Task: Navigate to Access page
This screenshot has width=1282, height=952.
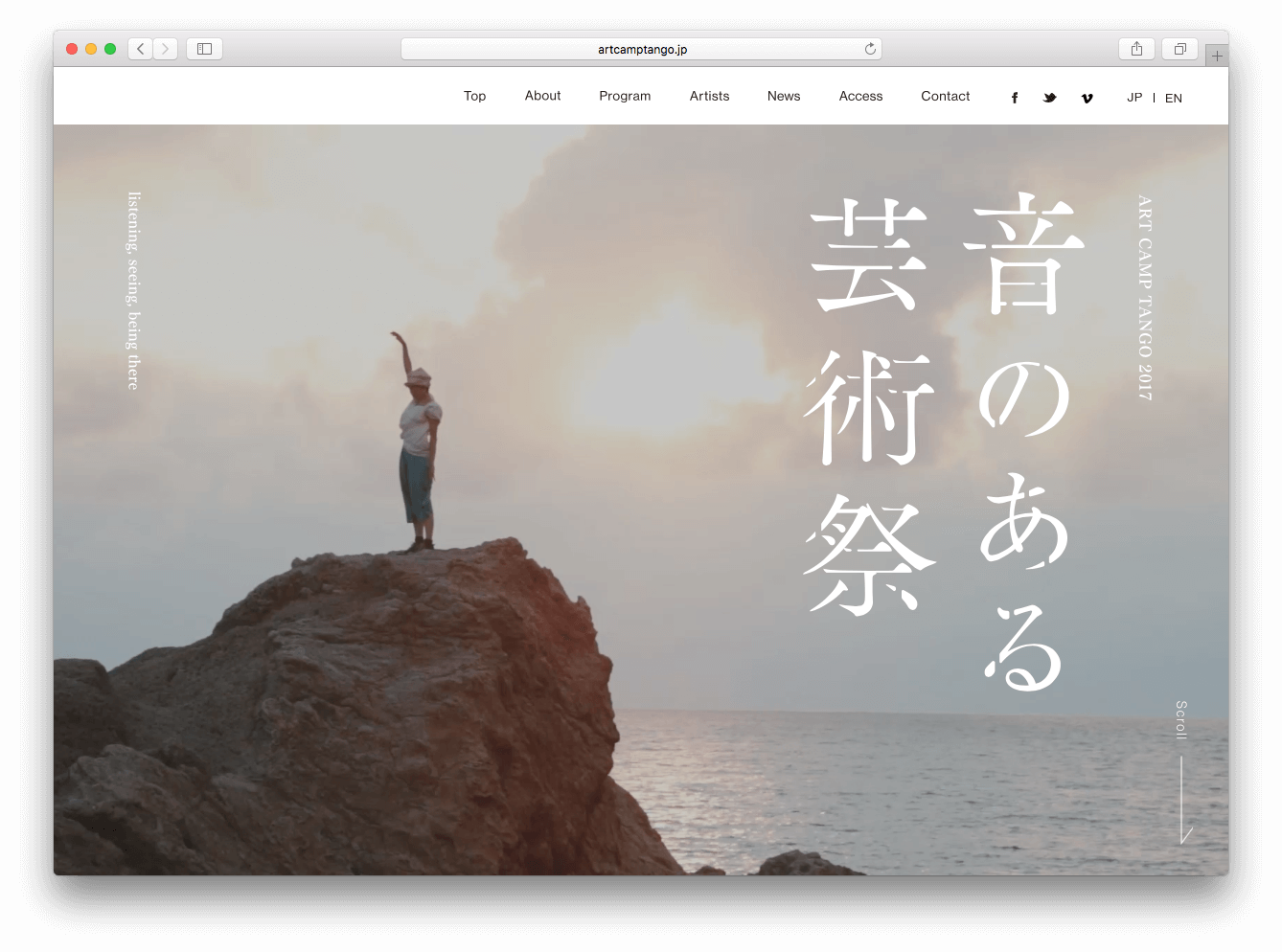Action: point(860,96)
